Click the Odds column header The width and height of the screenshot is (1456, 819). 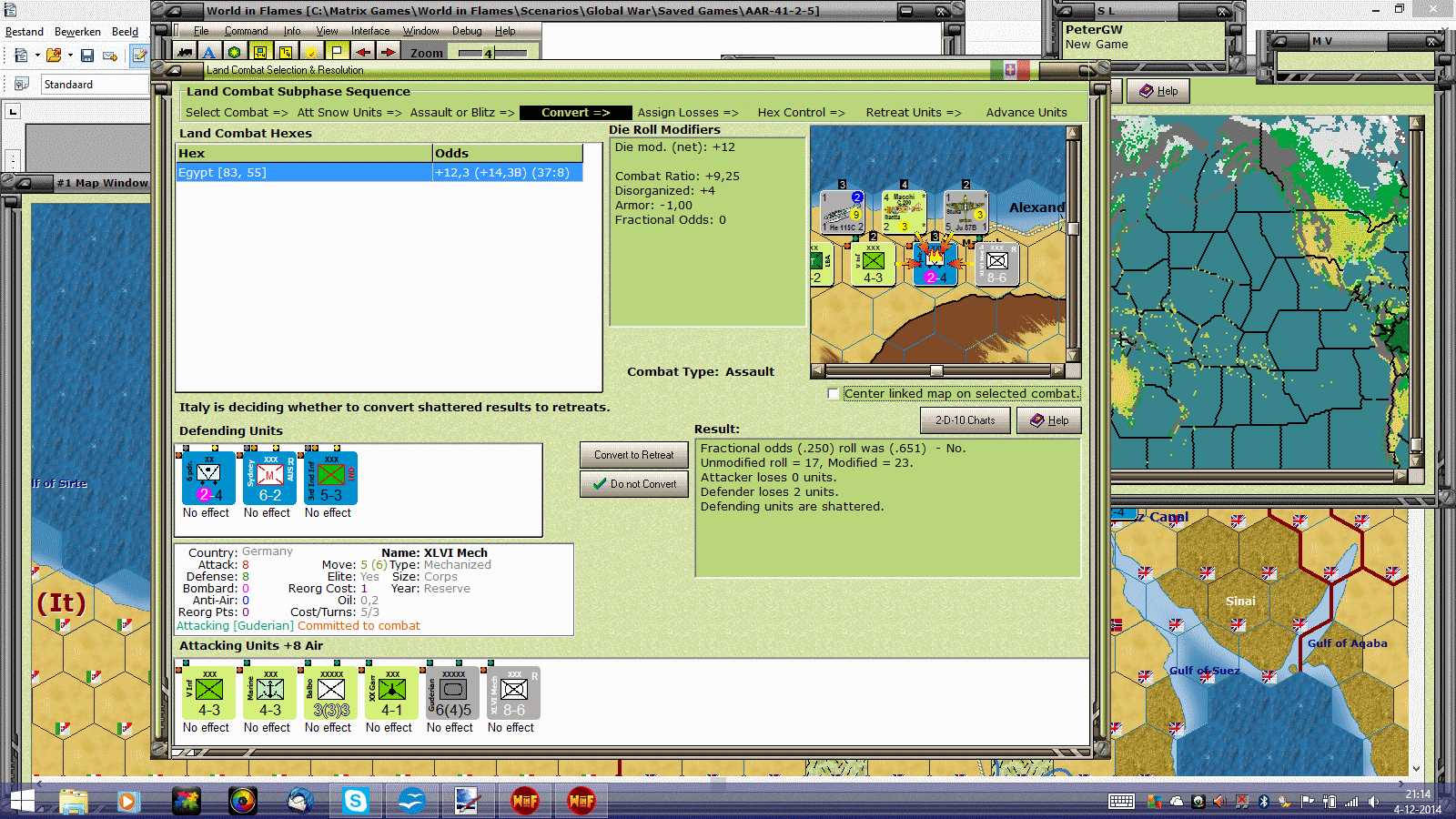click(x=508, y=153)
